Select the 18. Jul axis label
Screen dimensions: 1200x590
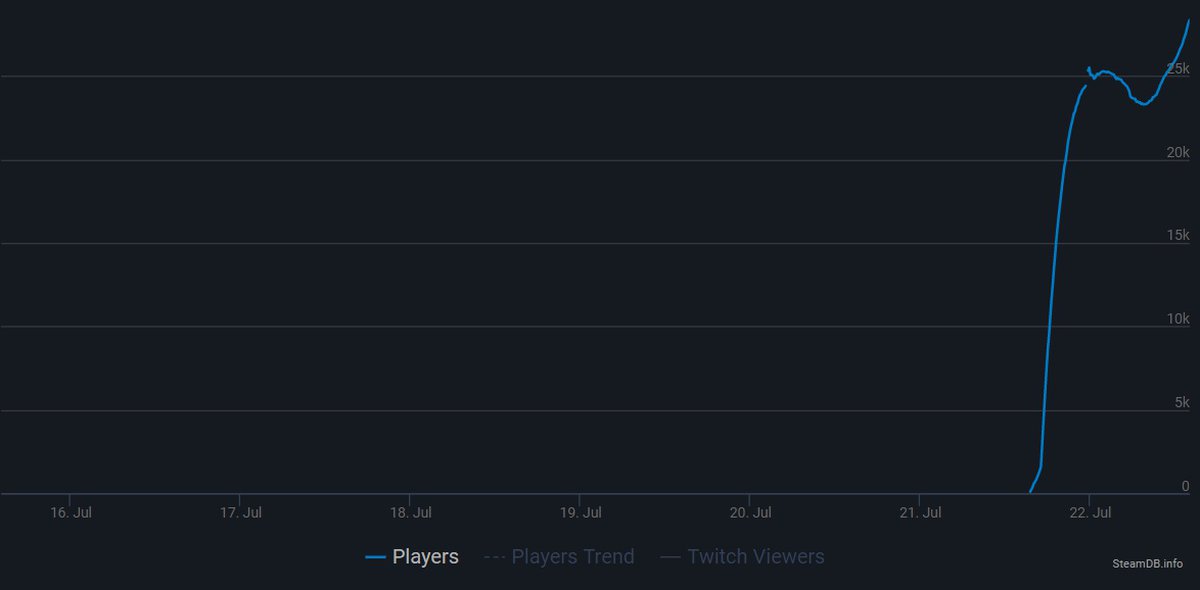click(411, 513)
